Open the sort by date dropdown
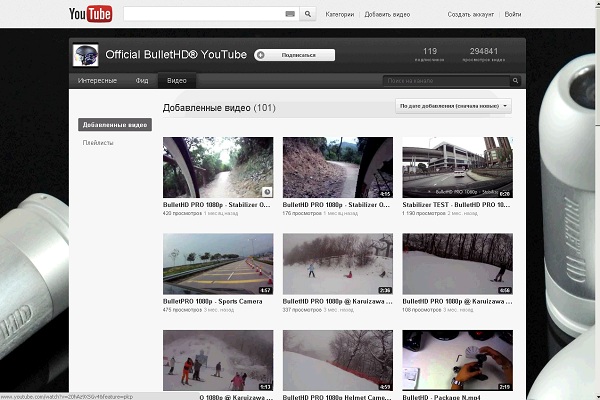 point(453,106)
